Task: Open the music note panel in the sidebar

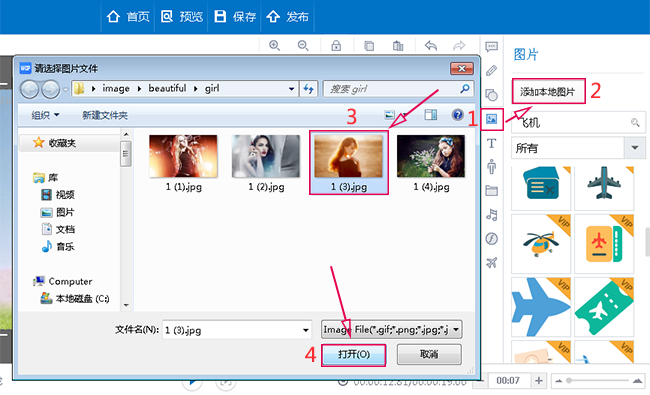Action: point(492,215)
